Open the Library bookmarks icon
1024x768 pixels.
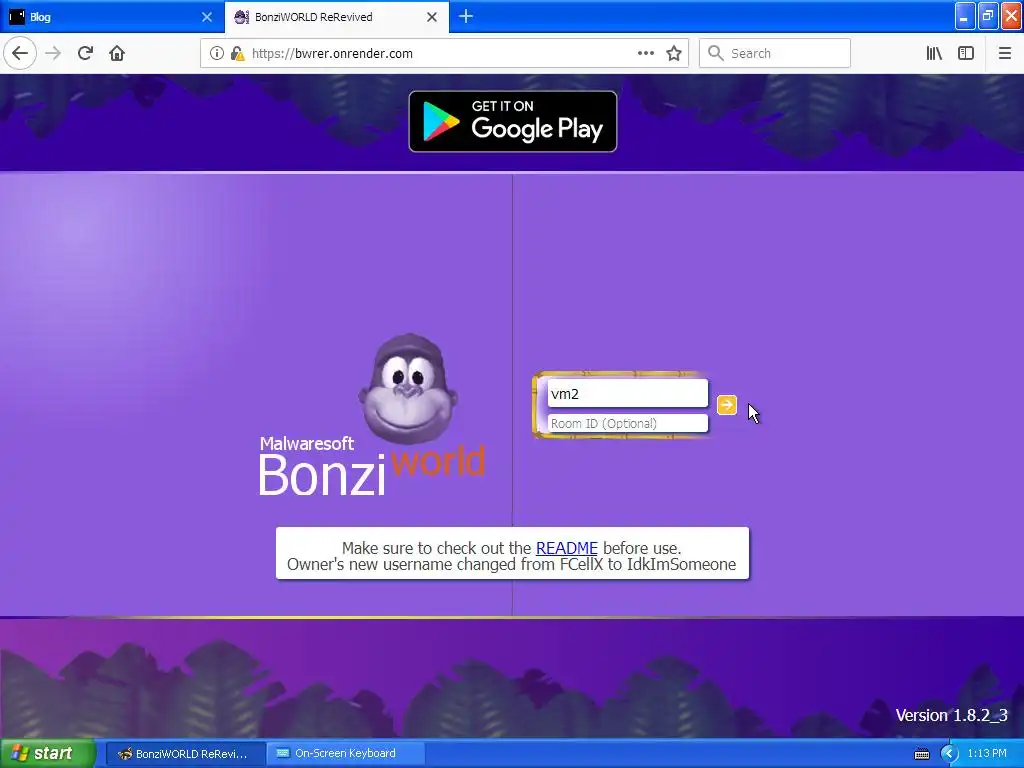pos(934,53)
